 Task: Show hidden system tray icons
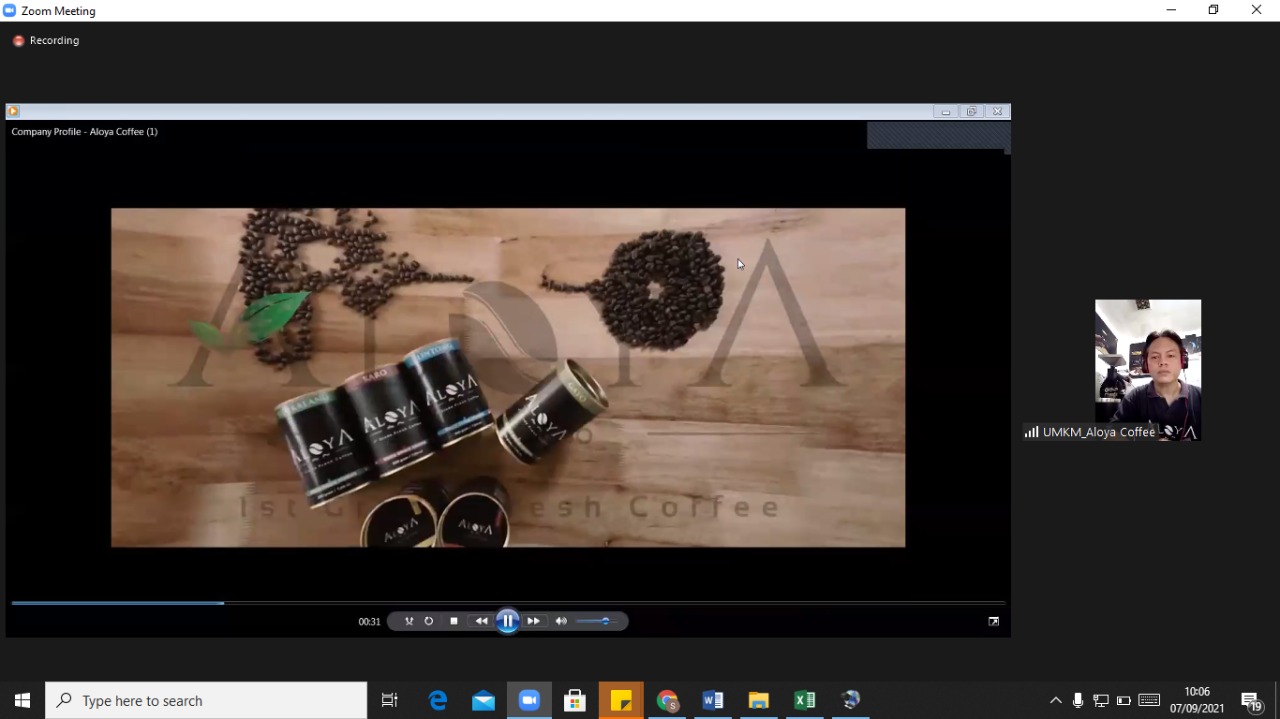[1055, 701]
